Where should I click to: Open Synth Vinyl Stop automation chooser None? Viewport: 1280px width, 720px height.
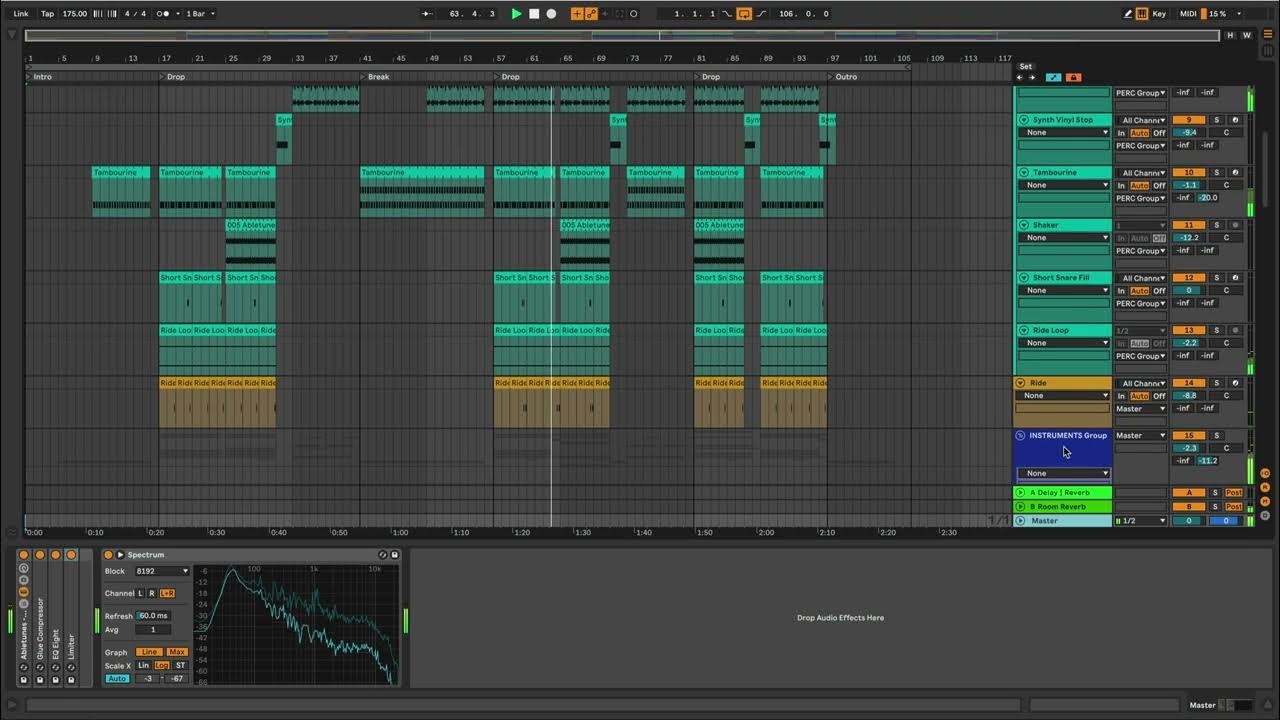coord(1064,132)
